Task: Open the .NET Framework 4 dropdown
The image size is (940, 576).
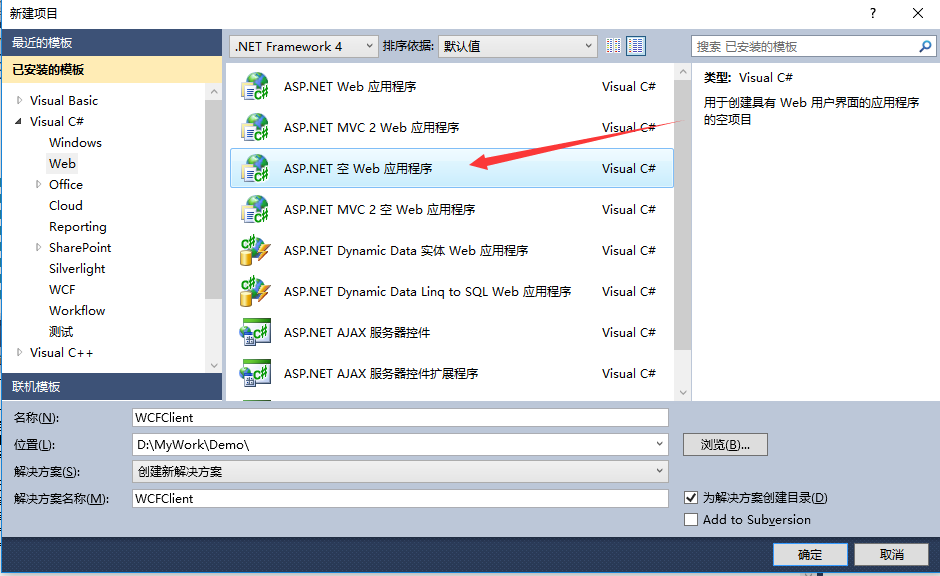Action: click(x=304, y=46)
